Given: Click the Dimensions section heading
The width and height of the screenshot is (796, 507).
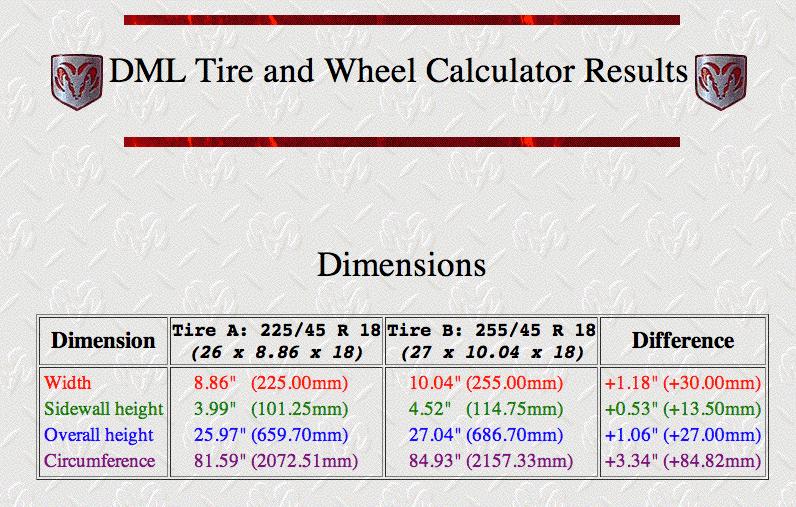Looking at the screenshot, I should tap(401, 265).
